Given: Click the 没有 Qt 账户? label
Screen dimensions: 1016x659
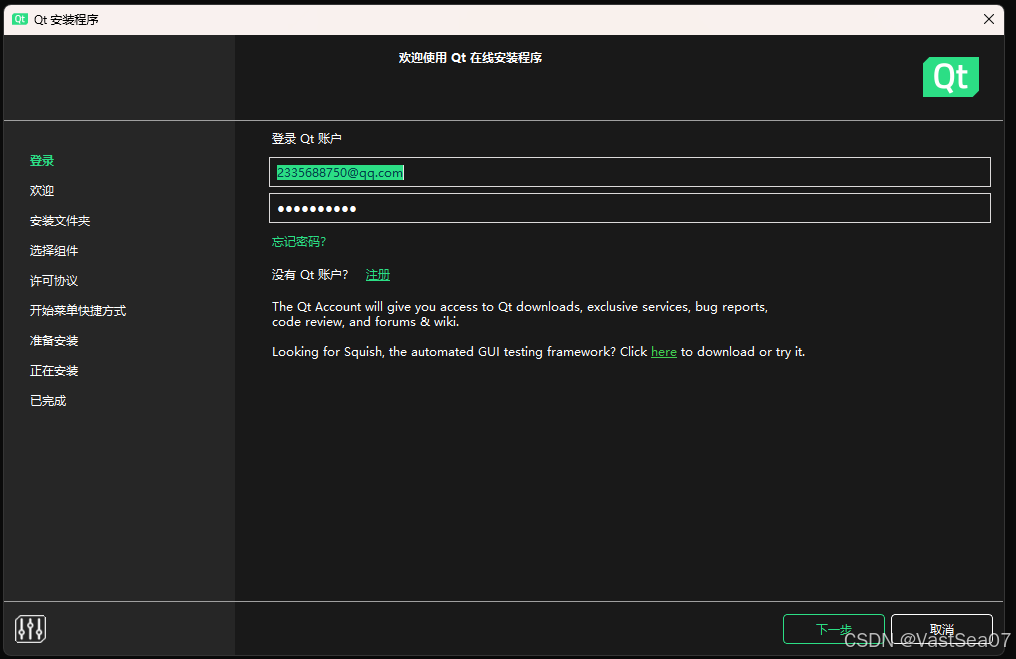Looking at the screenshot, I should tap(310, 275).
